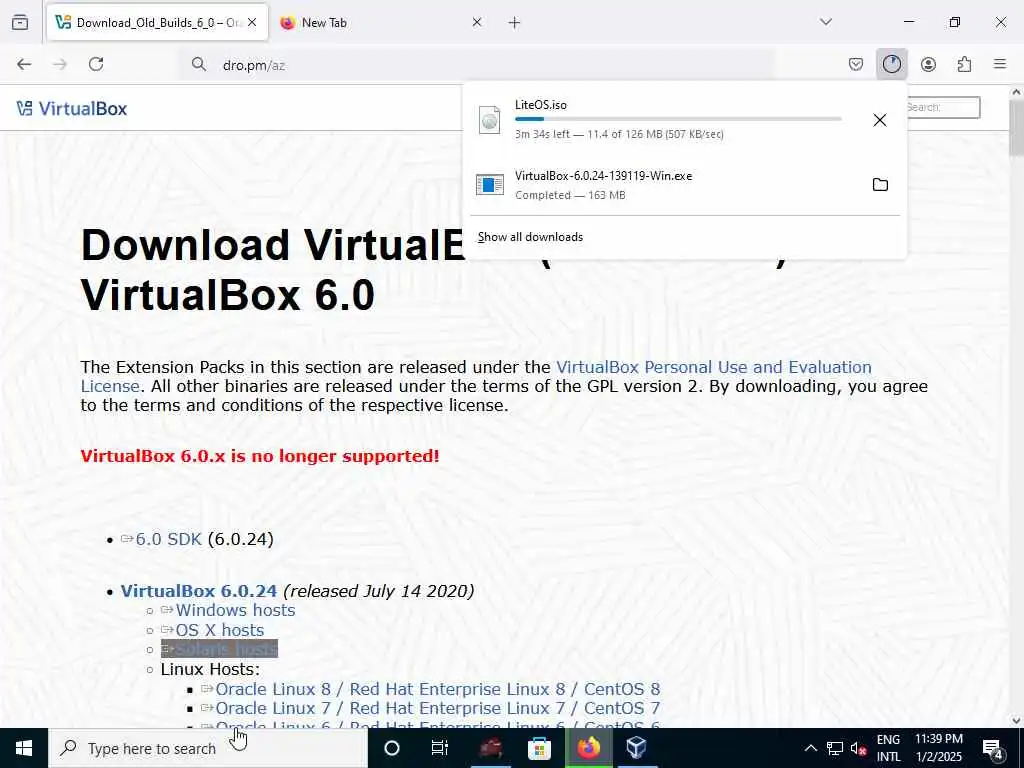The width and height of the screenshot is (1024, 768).
Task: Open Oracle Linux 8 / CentOS 8 link
Action: tap(438, 689)
